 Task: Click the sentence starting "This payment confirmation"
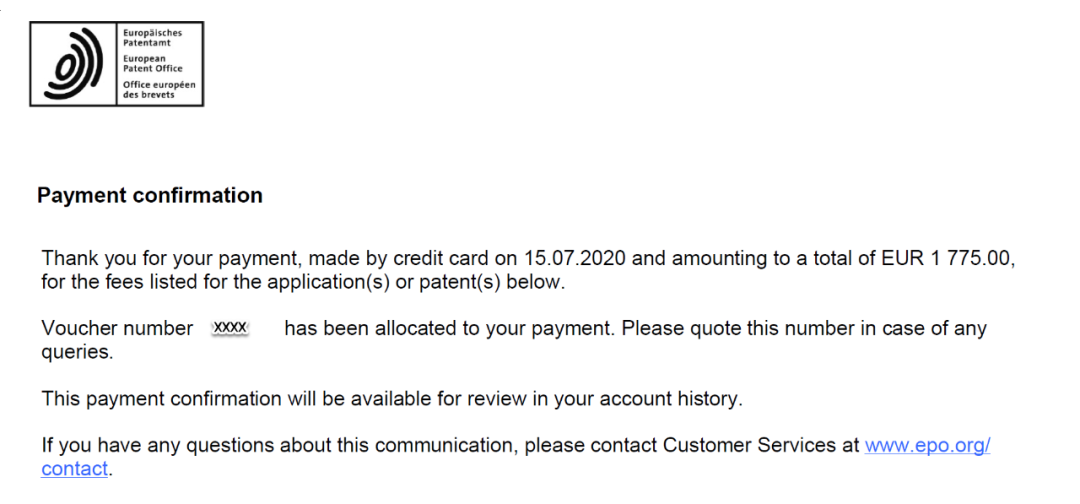pyautogui.click(x=392, y=399)
